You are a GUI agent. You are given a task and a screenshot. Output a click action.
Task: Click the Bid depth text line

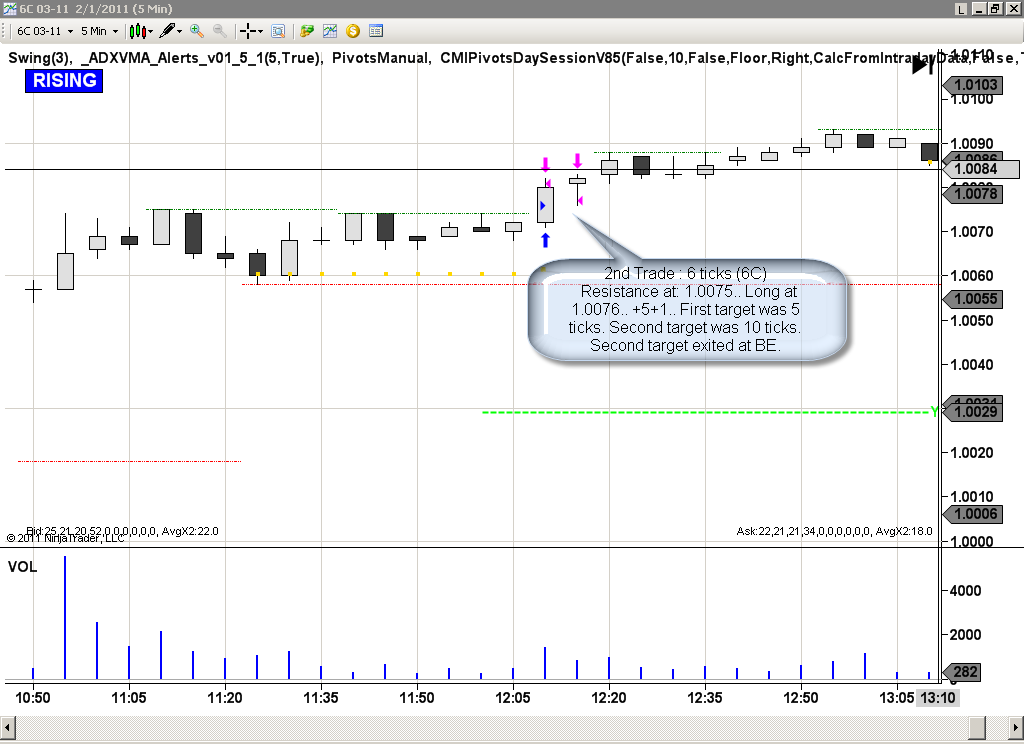click(x=122, y=531)
